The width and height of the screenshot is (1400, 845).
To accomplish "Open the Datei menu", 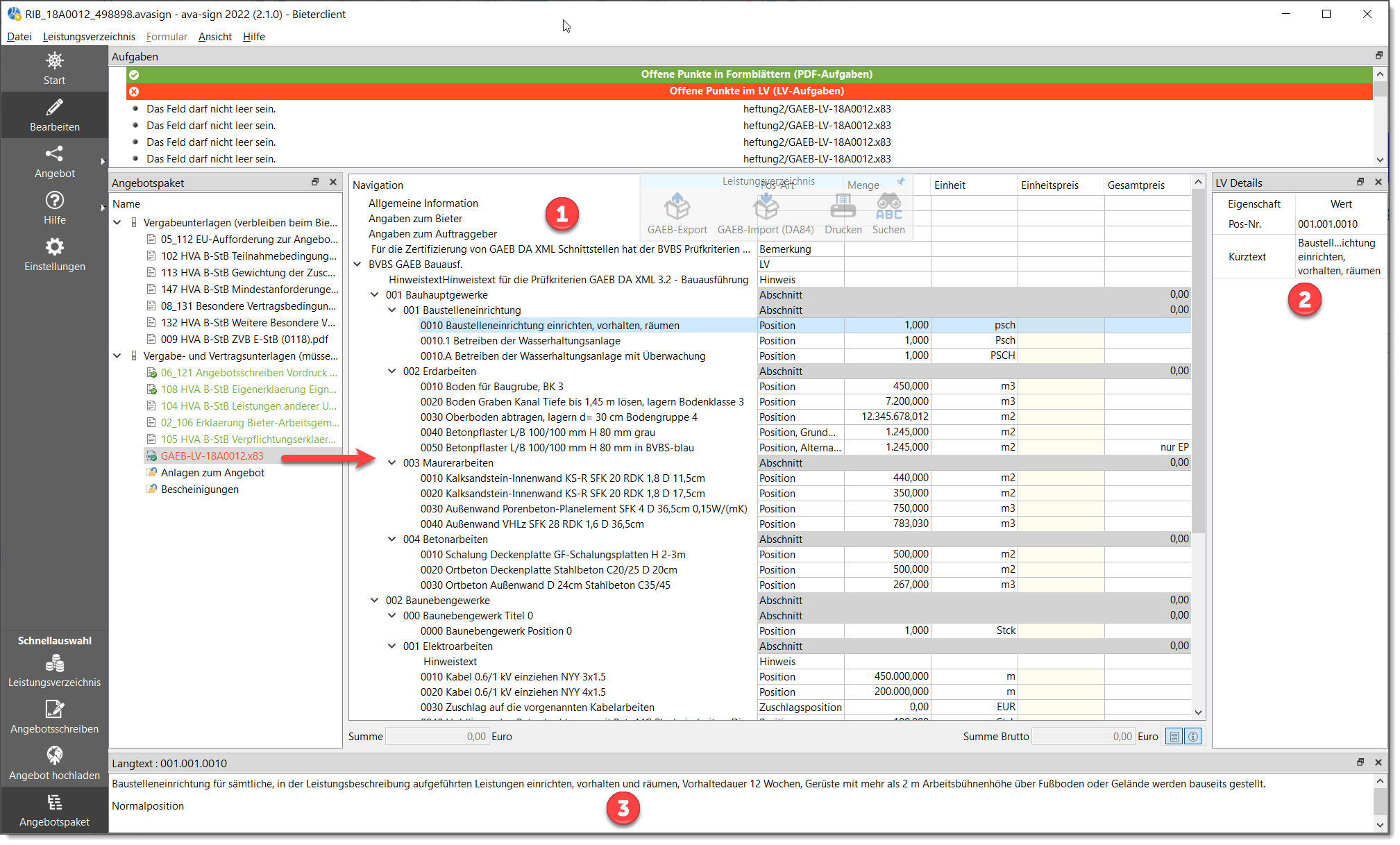I will click(x=19, y=37).
